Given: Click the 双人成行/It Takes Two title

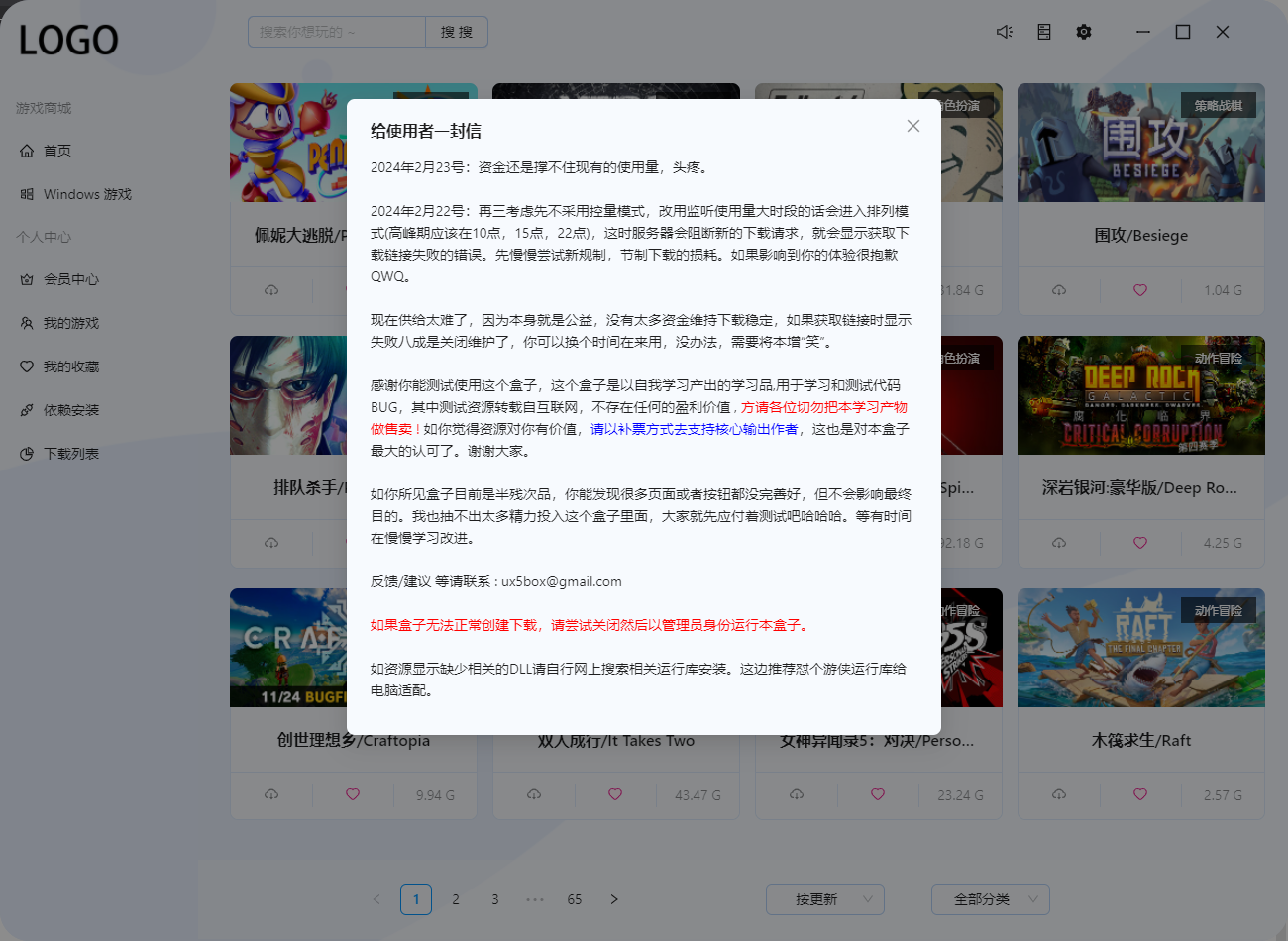Looking at the screenshot, I should 616,741.
